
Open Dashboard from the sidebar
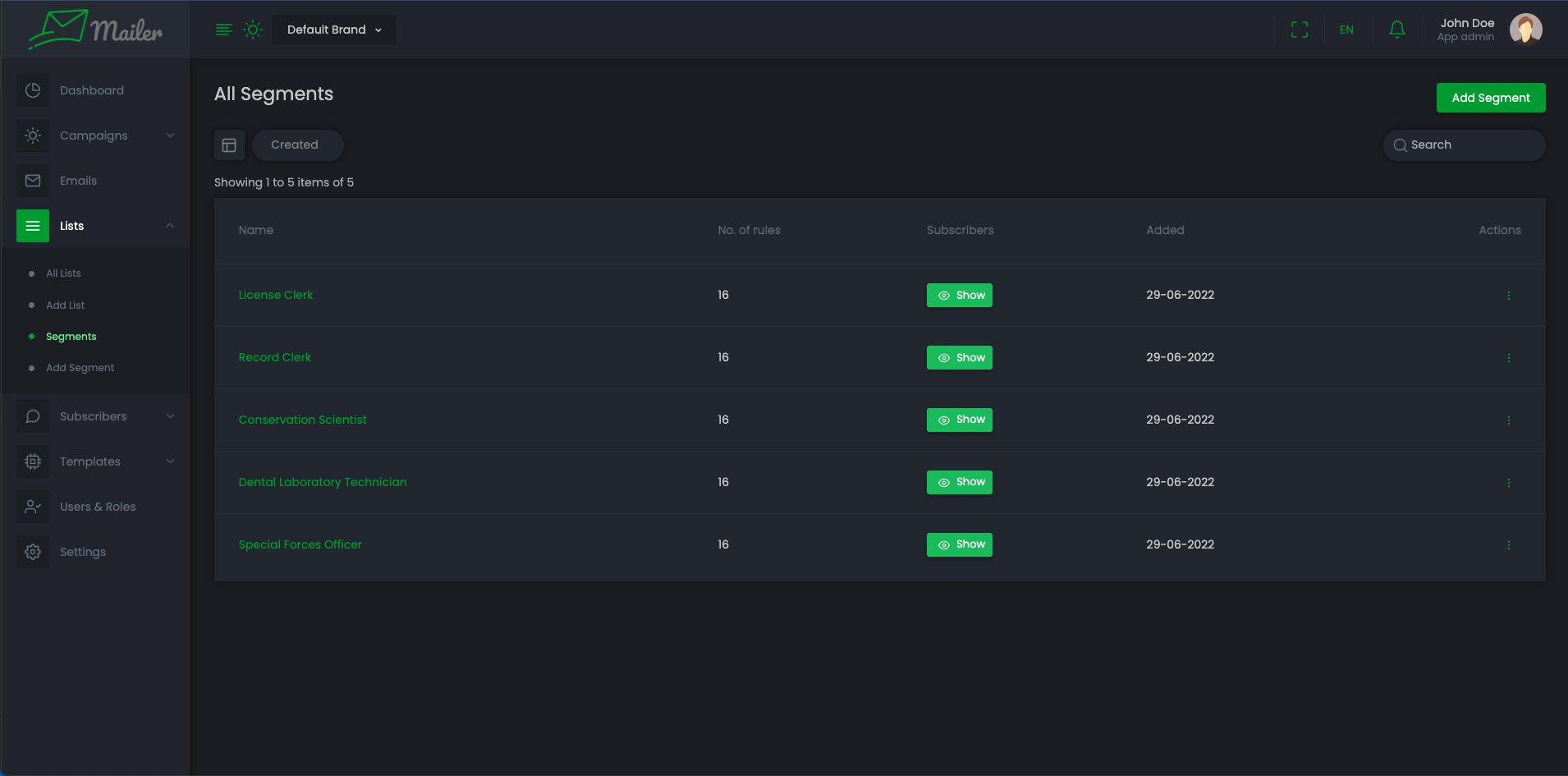pos(91,90)
